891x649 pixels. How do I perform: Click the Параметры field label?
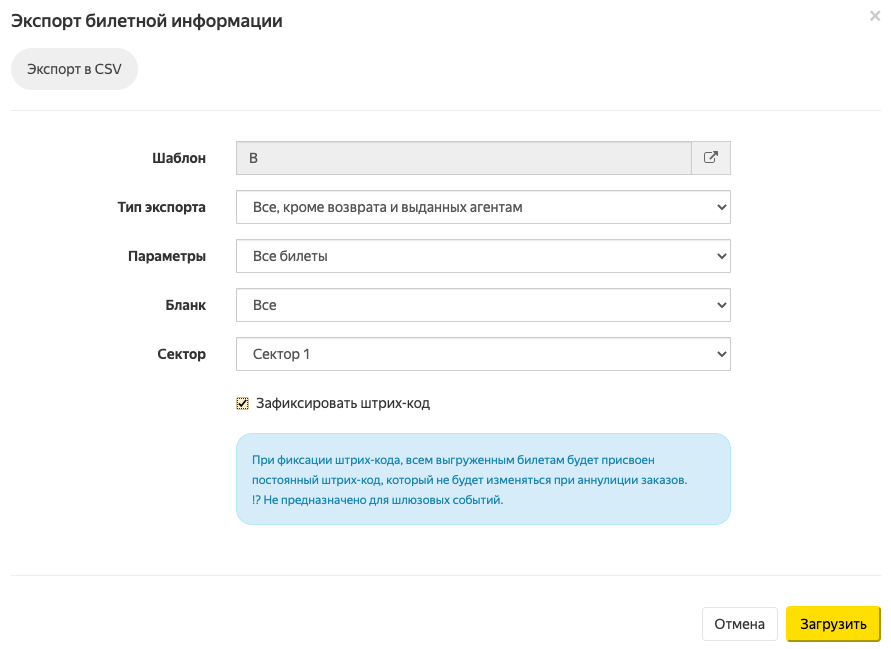coord(167,256)
